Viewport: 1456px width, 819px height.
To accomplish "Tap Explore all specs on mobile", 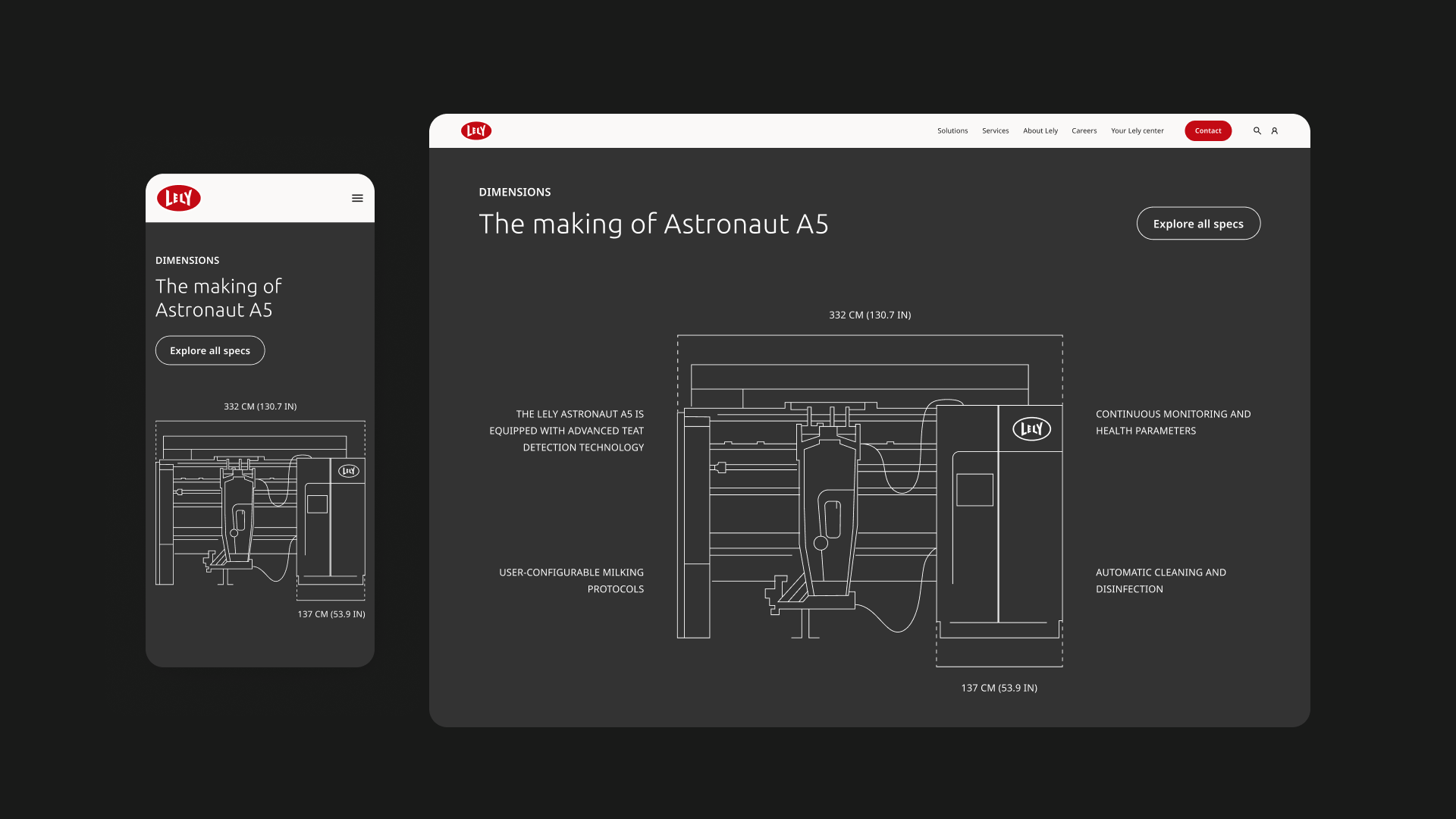I will (x=210, y=350).
